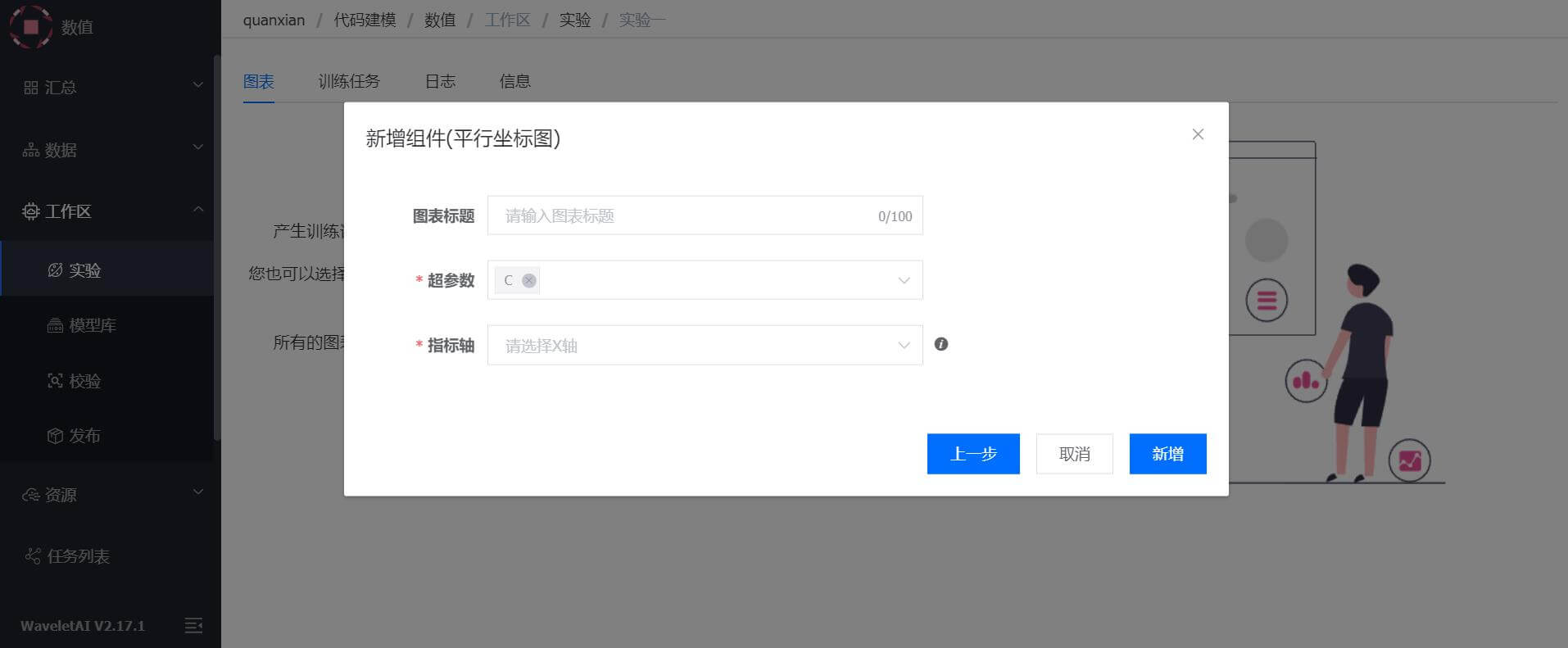Click the 工作区 chip icon in sidebar
The image size is (1568, 648).
click(x=31, y=211)
